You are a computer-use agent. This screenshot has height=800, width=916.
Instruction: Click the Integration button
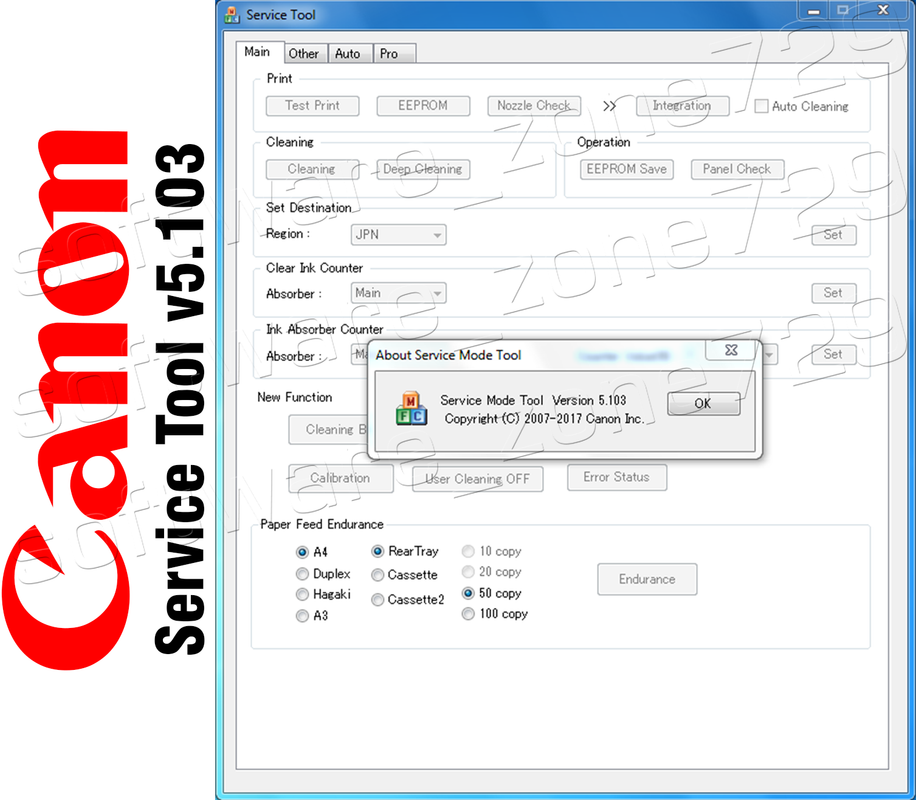click(x=682, y=106)
